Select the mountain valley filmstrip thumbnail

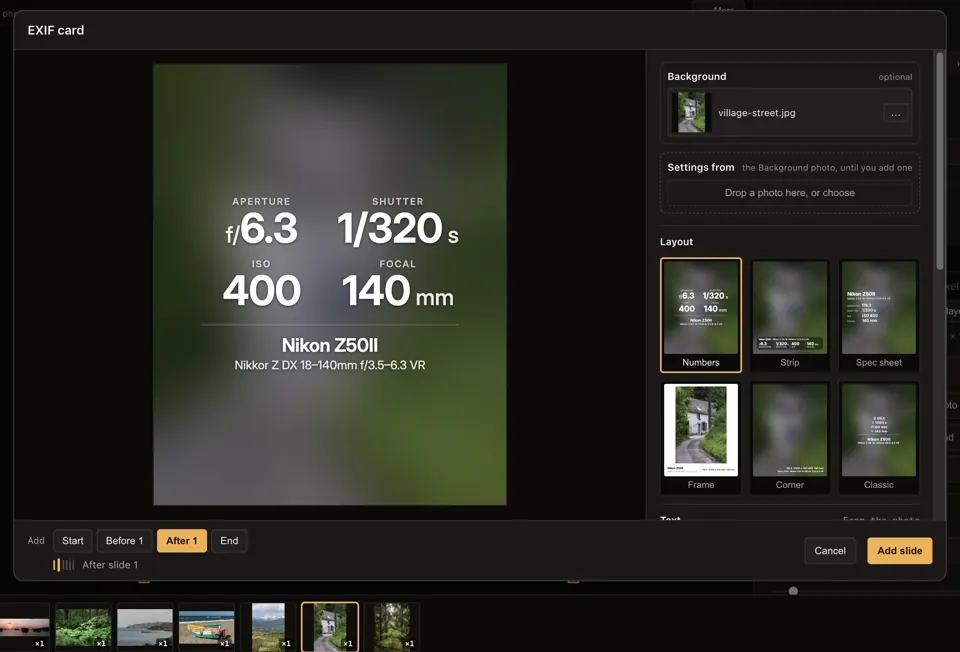[x=268, y=626]
